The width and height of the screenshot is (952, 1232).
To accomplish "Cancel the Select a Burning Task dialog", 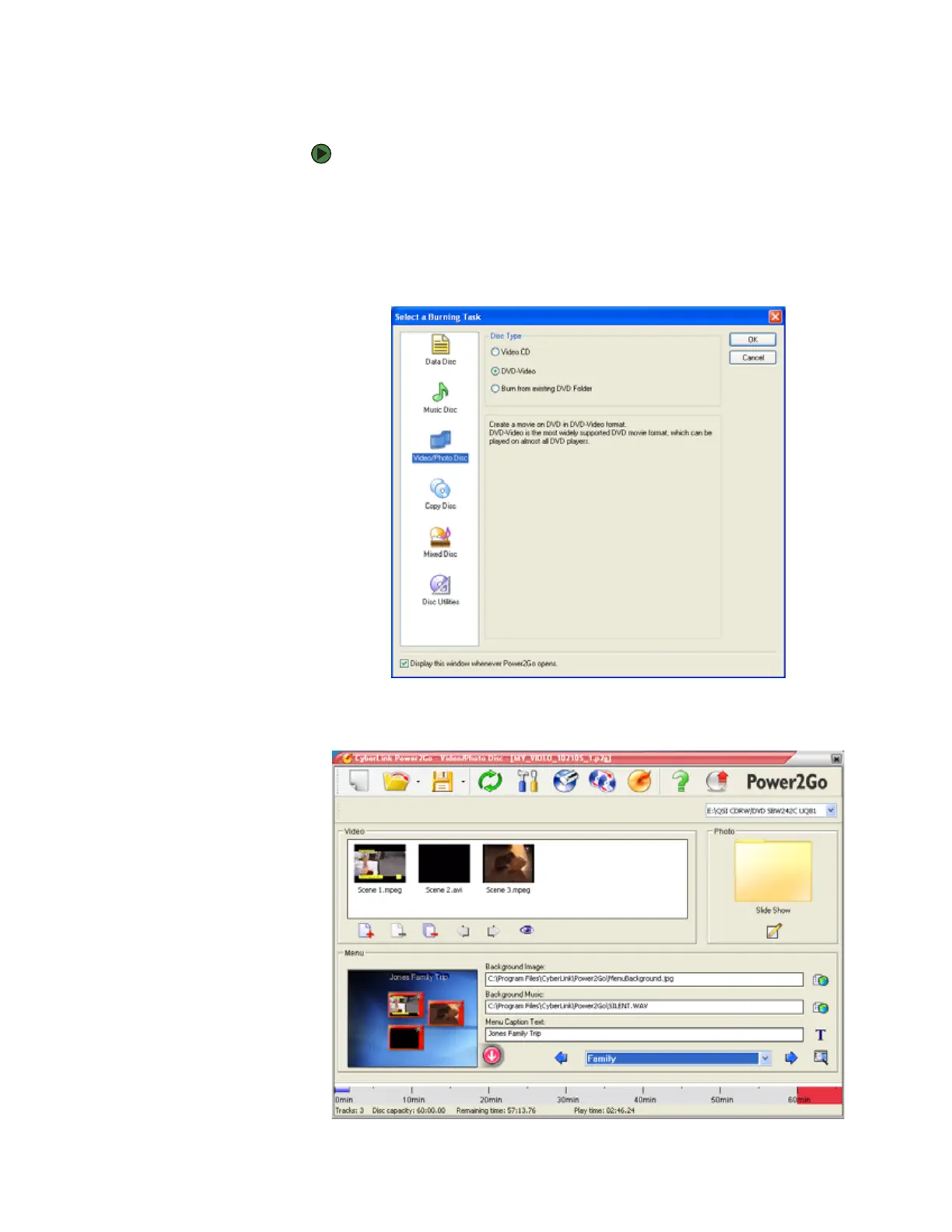I will tap(752, 358).
